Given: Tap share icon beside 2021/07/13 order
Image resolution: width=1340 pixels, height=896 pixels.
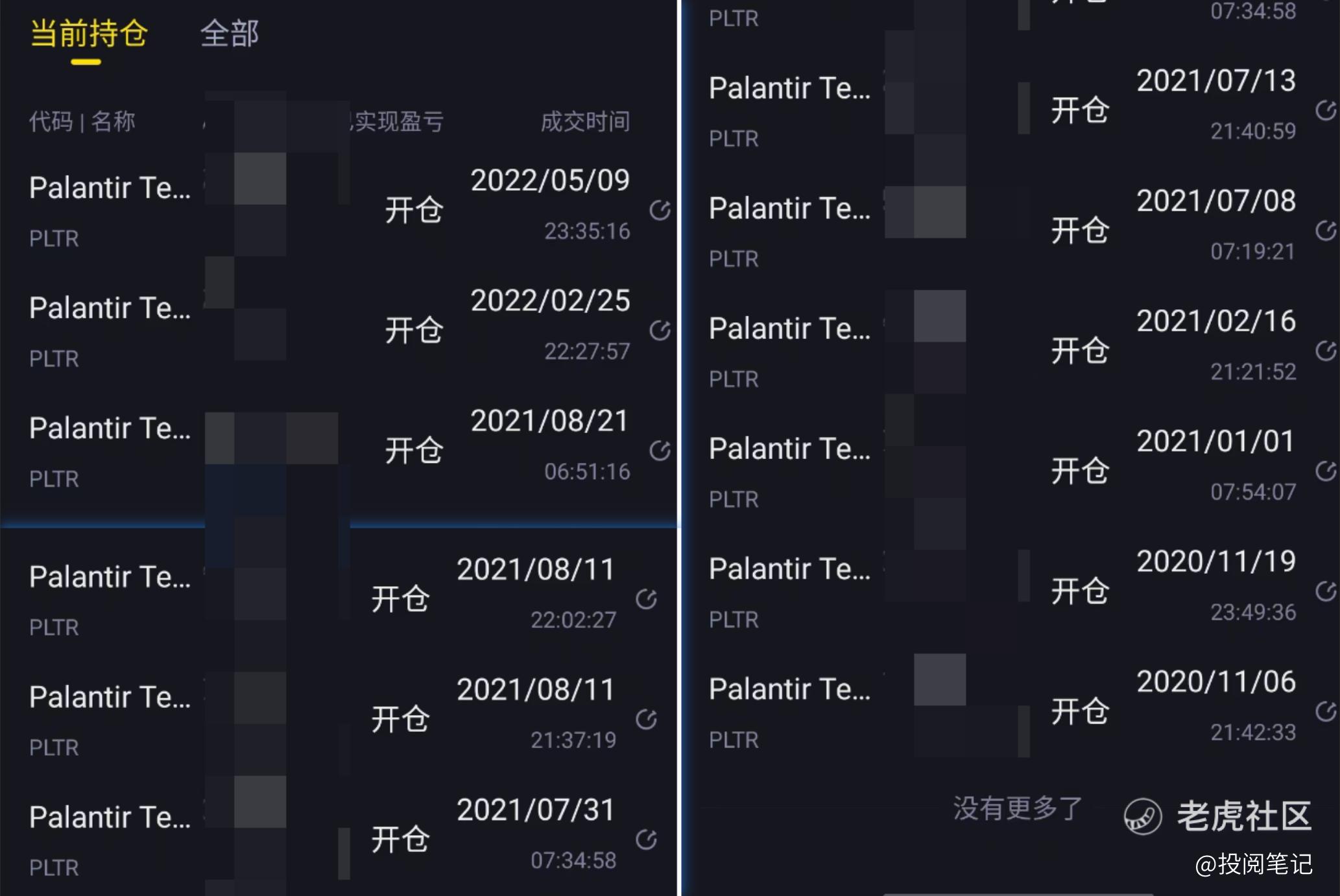Looking at the screenshot, I should click(x=1326, y=110).
